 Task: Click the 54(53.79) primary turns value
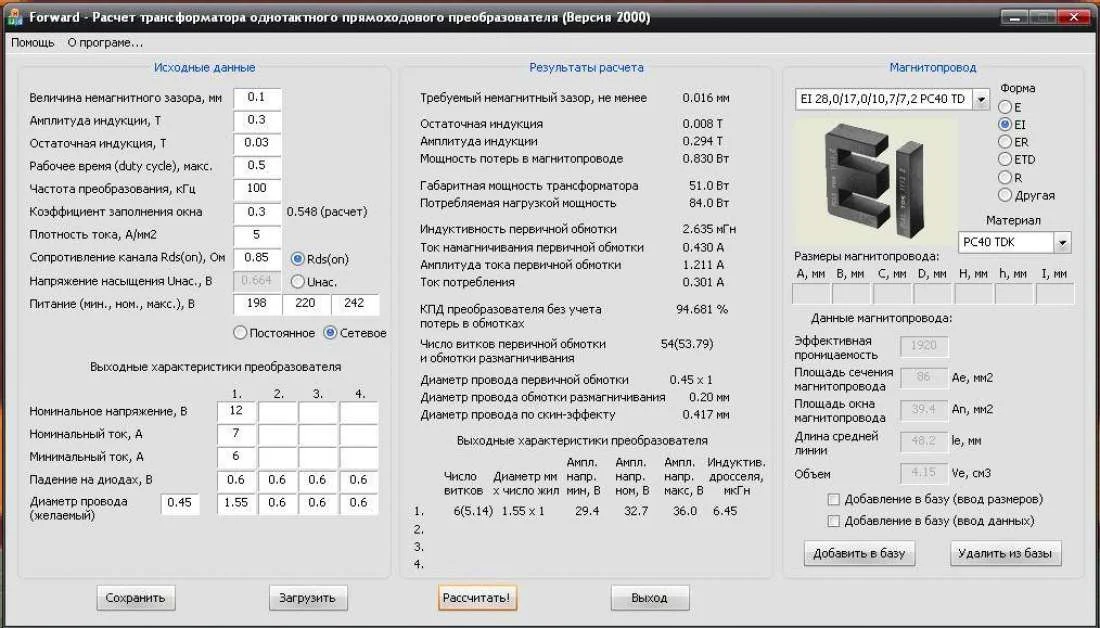pyautogui.click(x=688, y=345)
